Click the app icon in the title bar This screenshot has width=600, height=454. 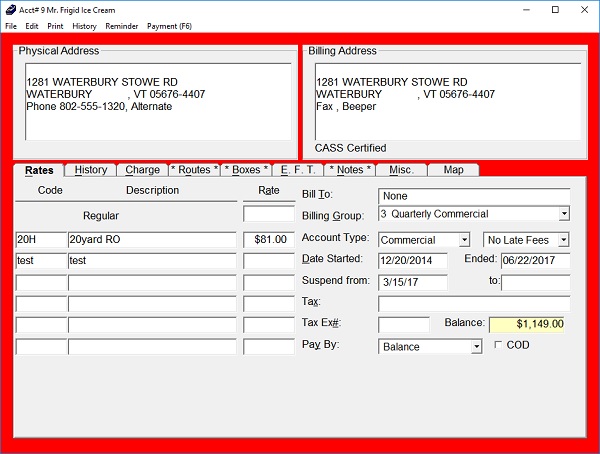pos(10,9)
